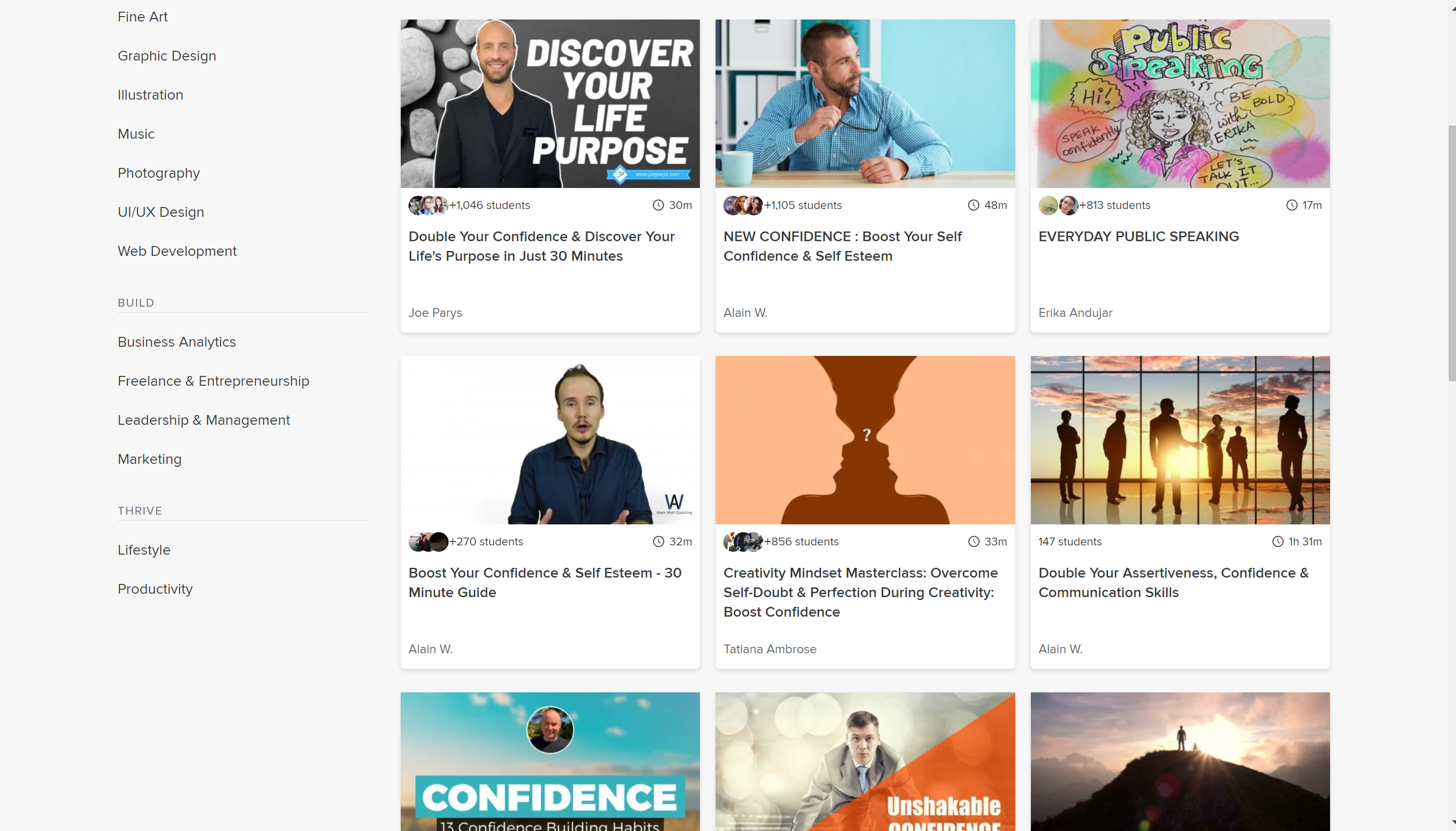Click clock icon beside 32m duration

tap(658, 541)
